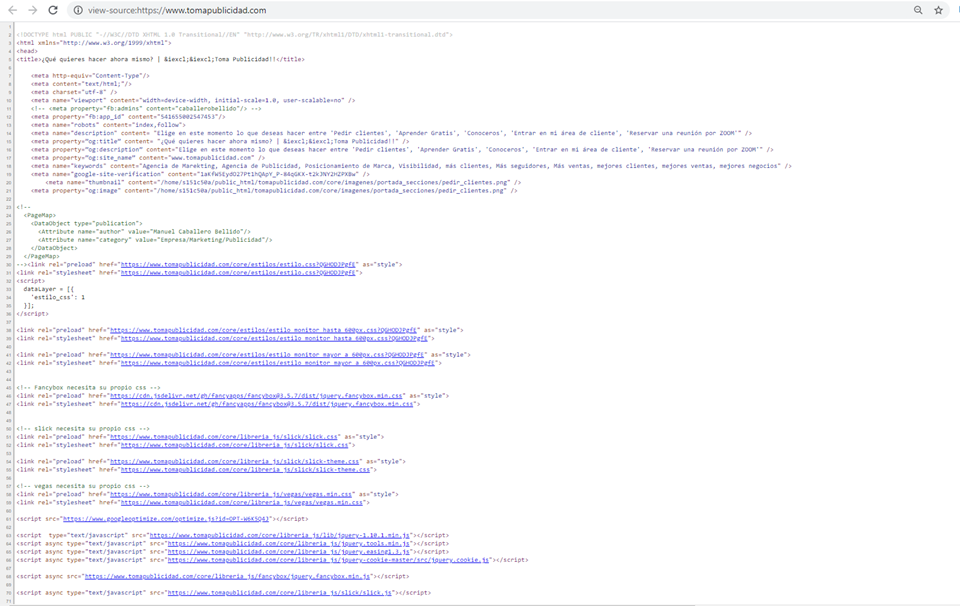Image resolution: width=960 pixels, height=606 pixels.
Task: Open preload slick-theme.css link
Action: pos(235,462)
